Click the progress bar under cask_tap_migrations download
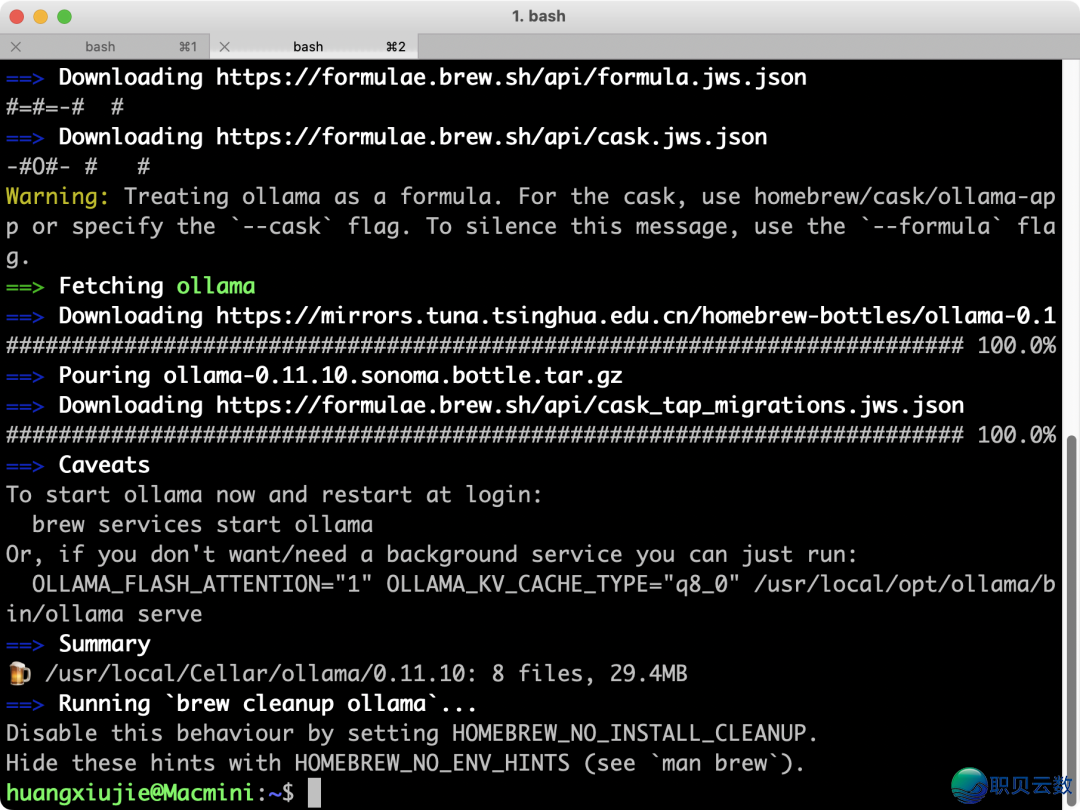1080x810 pixels. [x=484, y=435]
